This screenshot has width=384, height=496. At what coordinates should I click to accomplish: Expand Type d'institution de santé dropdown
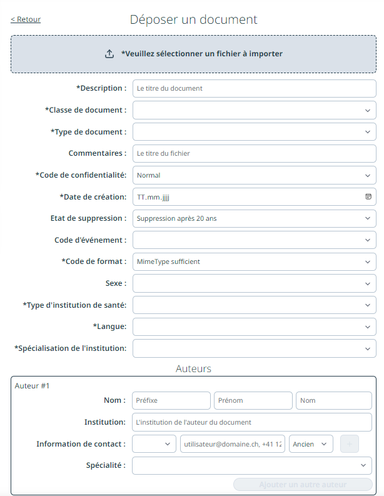(x=254, y=305)
